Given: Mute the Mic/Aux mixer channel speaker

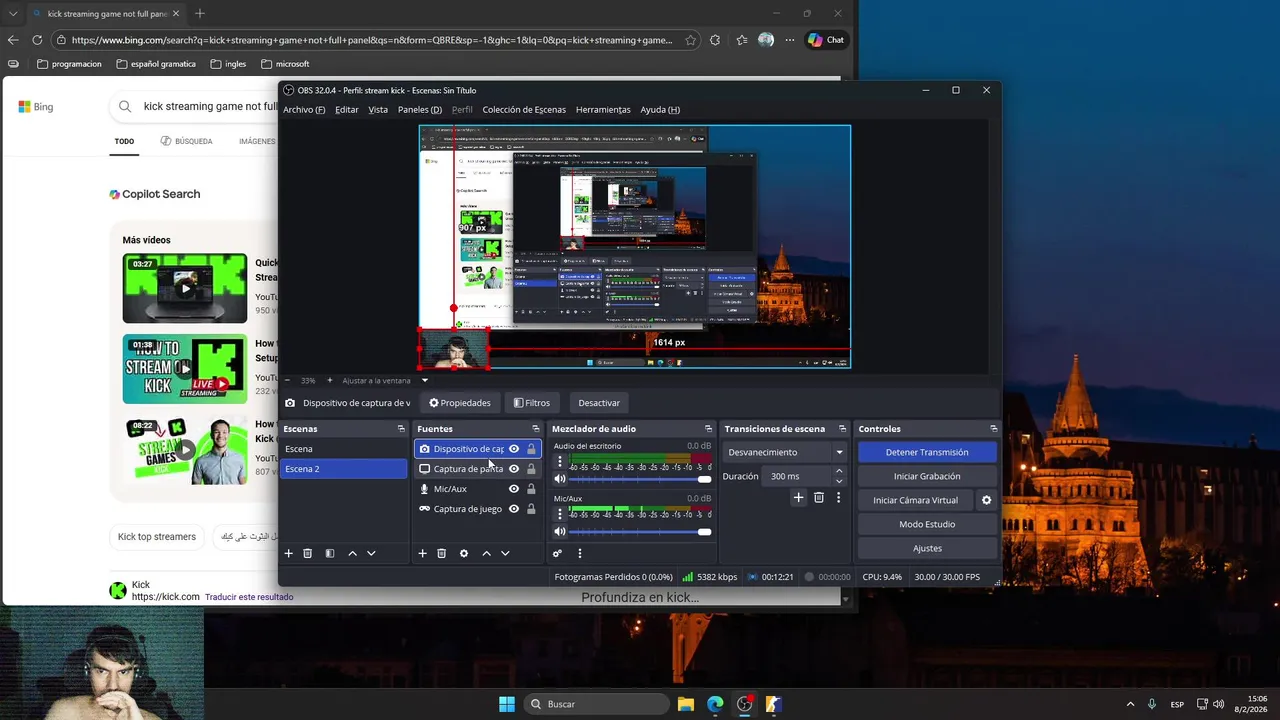Looking at the screenshot, I should click(559, 531).
